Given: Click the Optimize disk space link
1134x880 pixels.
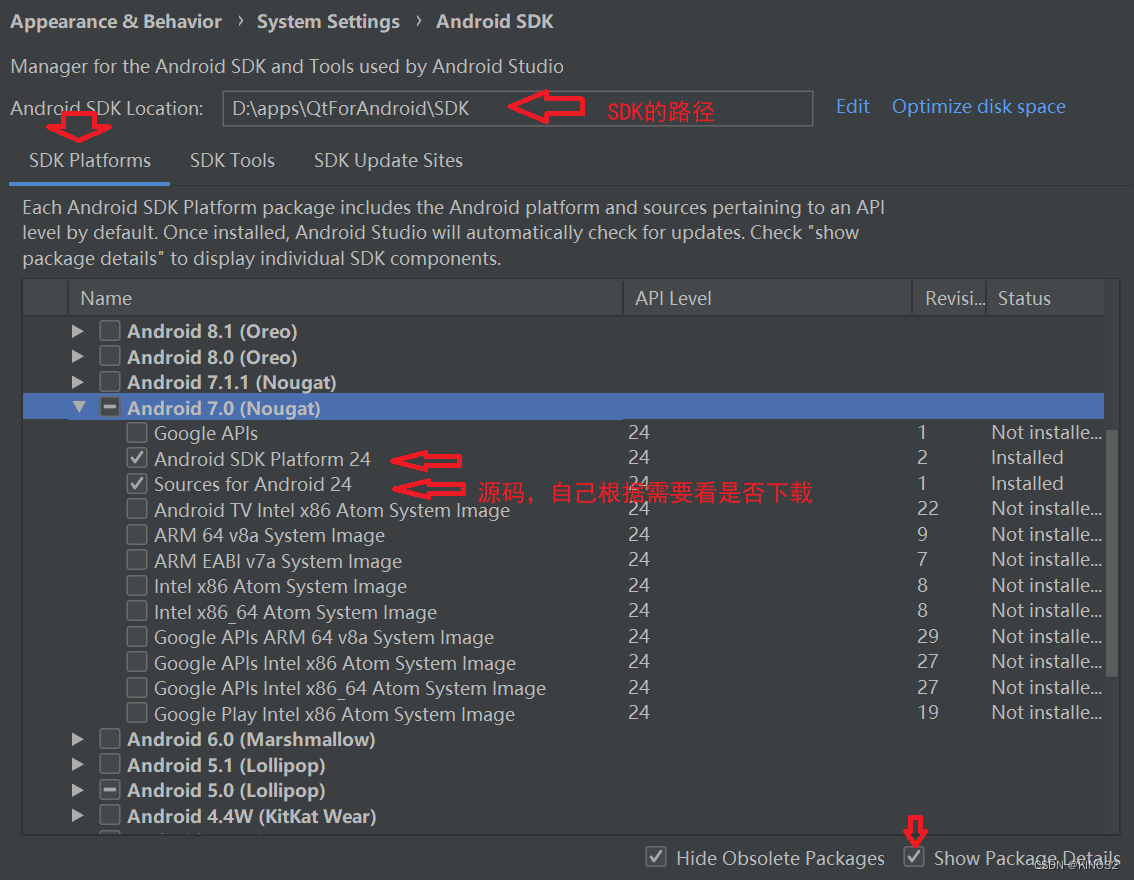Looking at the screenshot, I should click(x=979, y=107).
